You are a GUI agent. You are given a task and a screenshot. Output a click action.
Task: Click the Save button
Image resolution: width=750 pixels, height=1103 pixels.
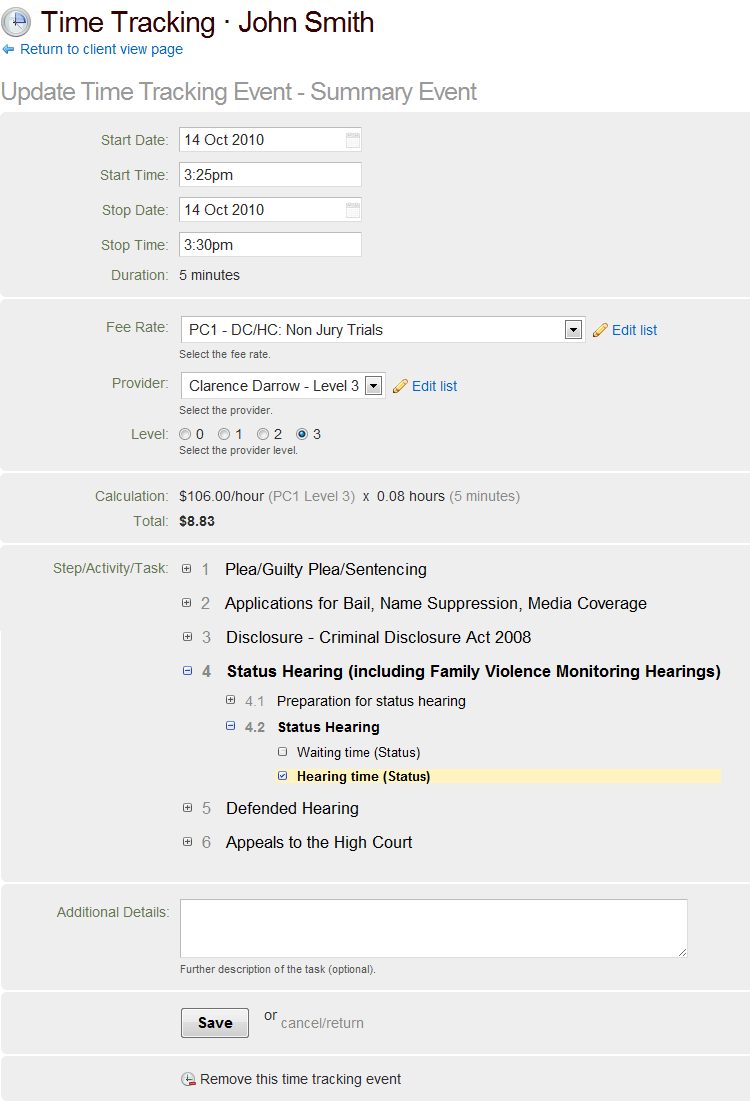tap(214, 1022)
